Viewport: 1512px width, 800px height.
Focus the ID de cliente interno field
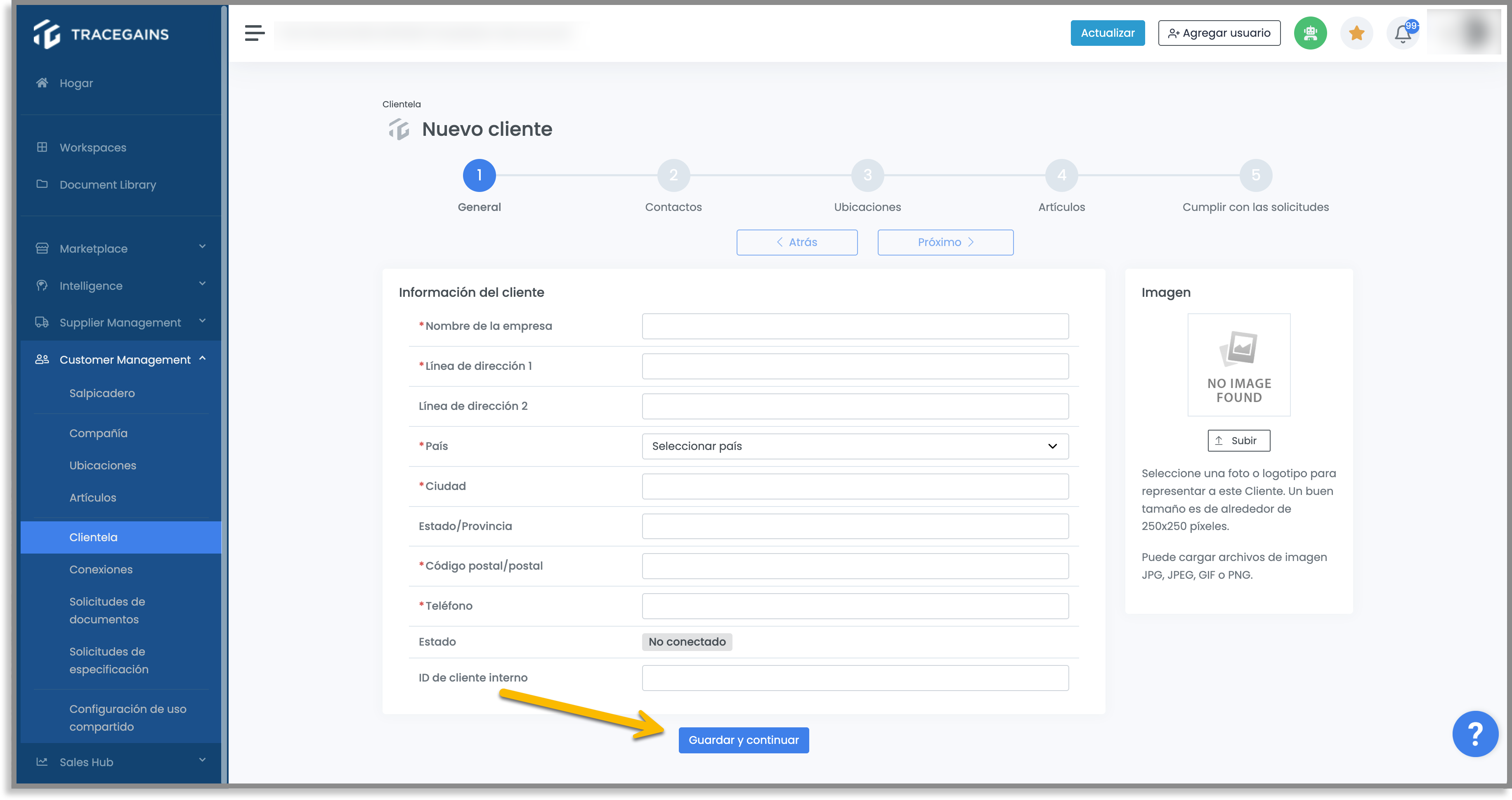tap(855, 677)
